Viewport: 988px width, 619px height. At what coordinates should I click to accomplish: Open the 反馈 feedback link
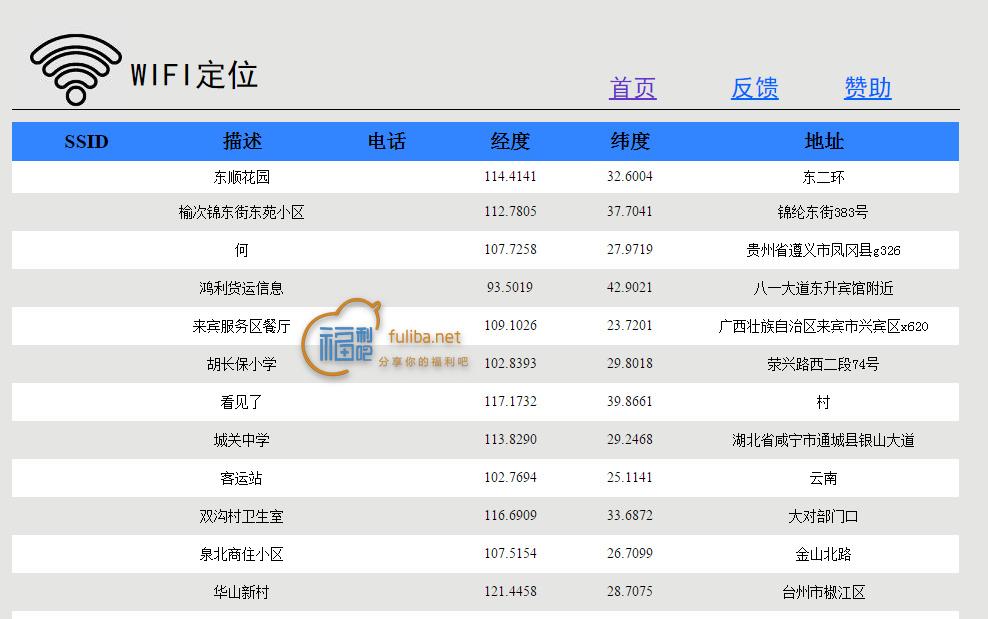pos(754,88)
